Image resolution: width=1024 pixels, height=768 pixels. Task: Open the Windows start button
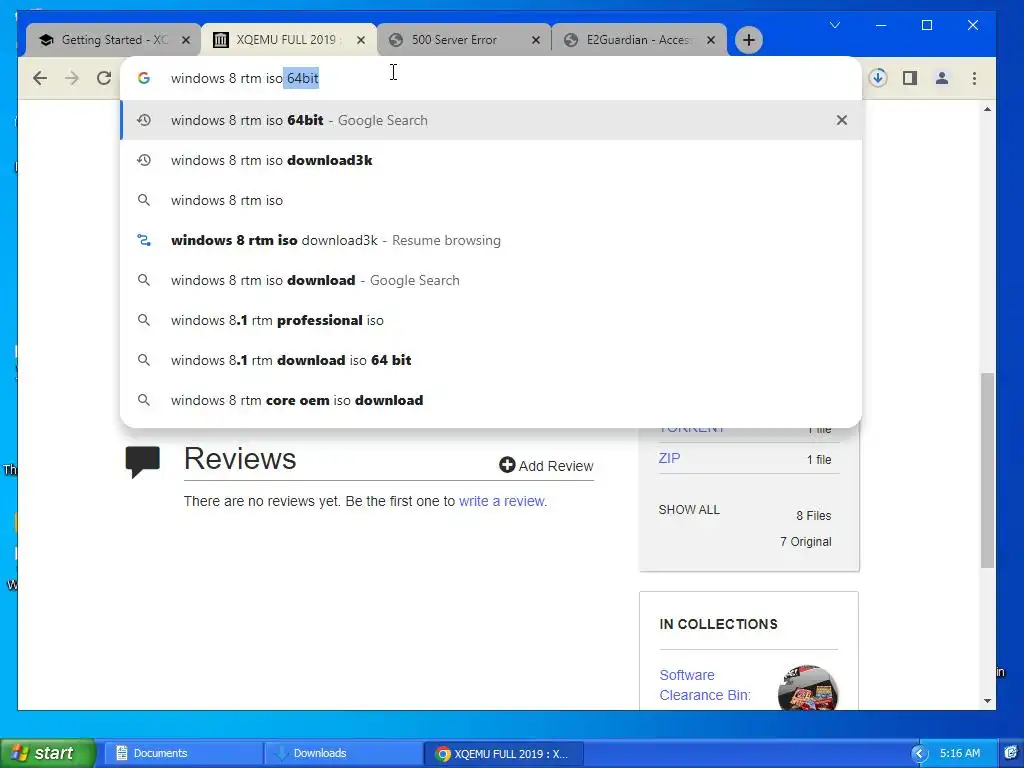(47, 753)
